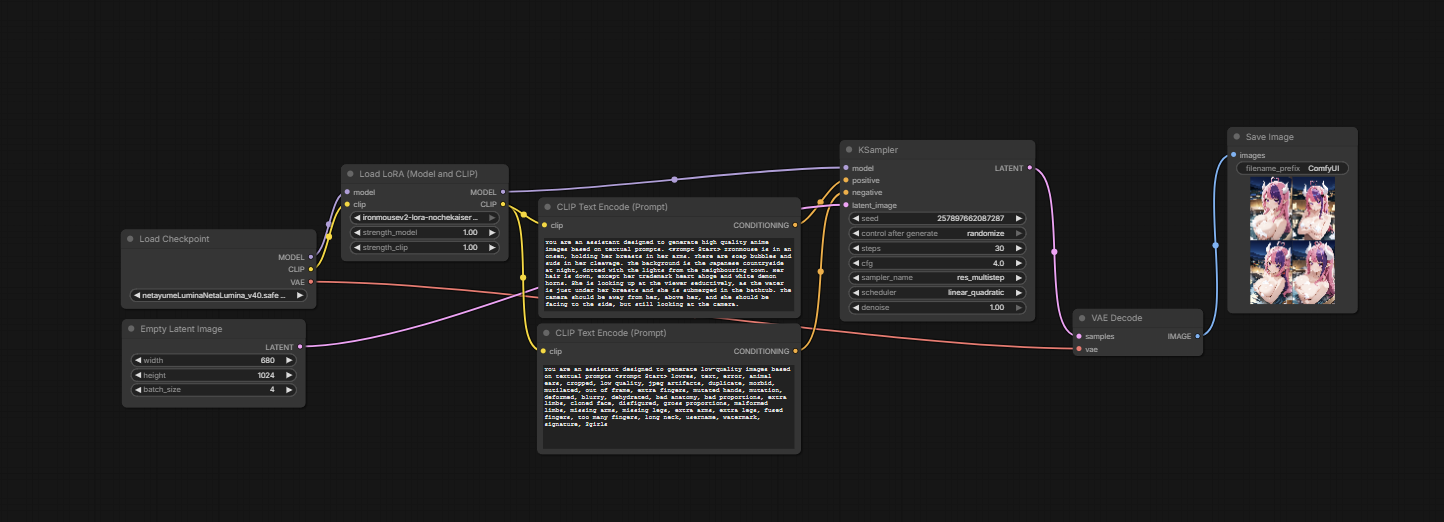Click the images input port on Save Image
The height and width of the screenshot is (522, 1444).
point(1233,155)
